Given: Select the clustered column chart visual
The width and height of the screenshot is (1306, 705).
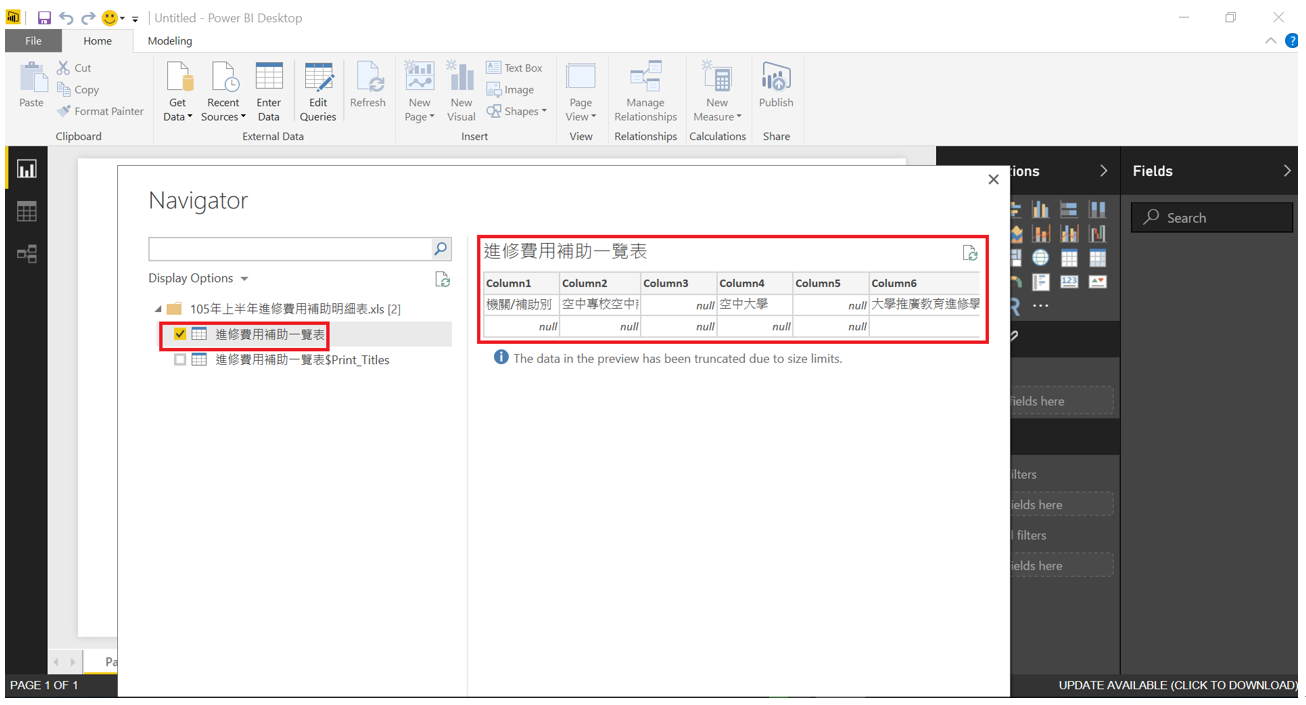Looking at the screenshot, I should pyautogui.click(x=1041, y=209).
